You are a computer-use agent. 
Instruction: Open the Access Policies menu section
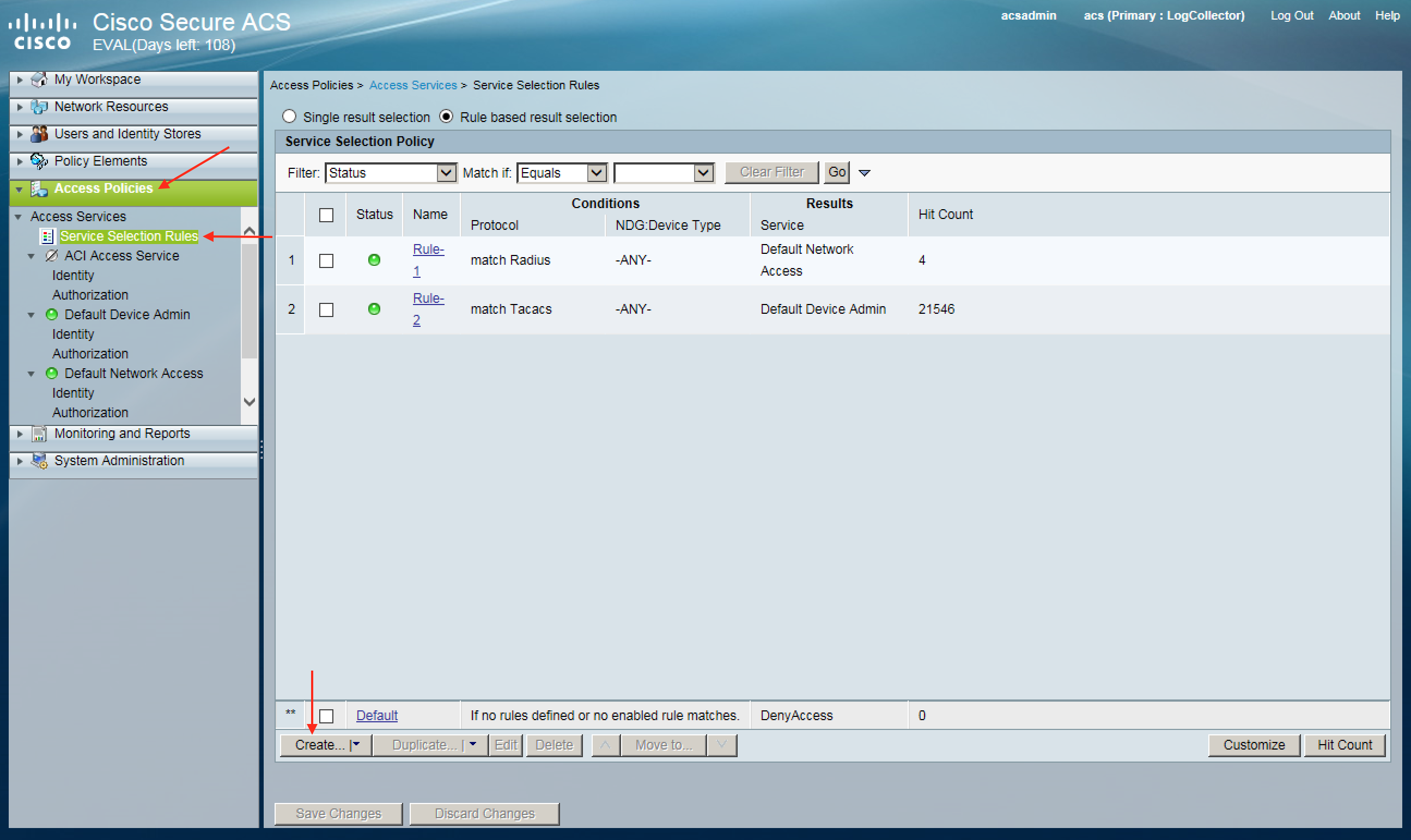click(x=103, y=188)
